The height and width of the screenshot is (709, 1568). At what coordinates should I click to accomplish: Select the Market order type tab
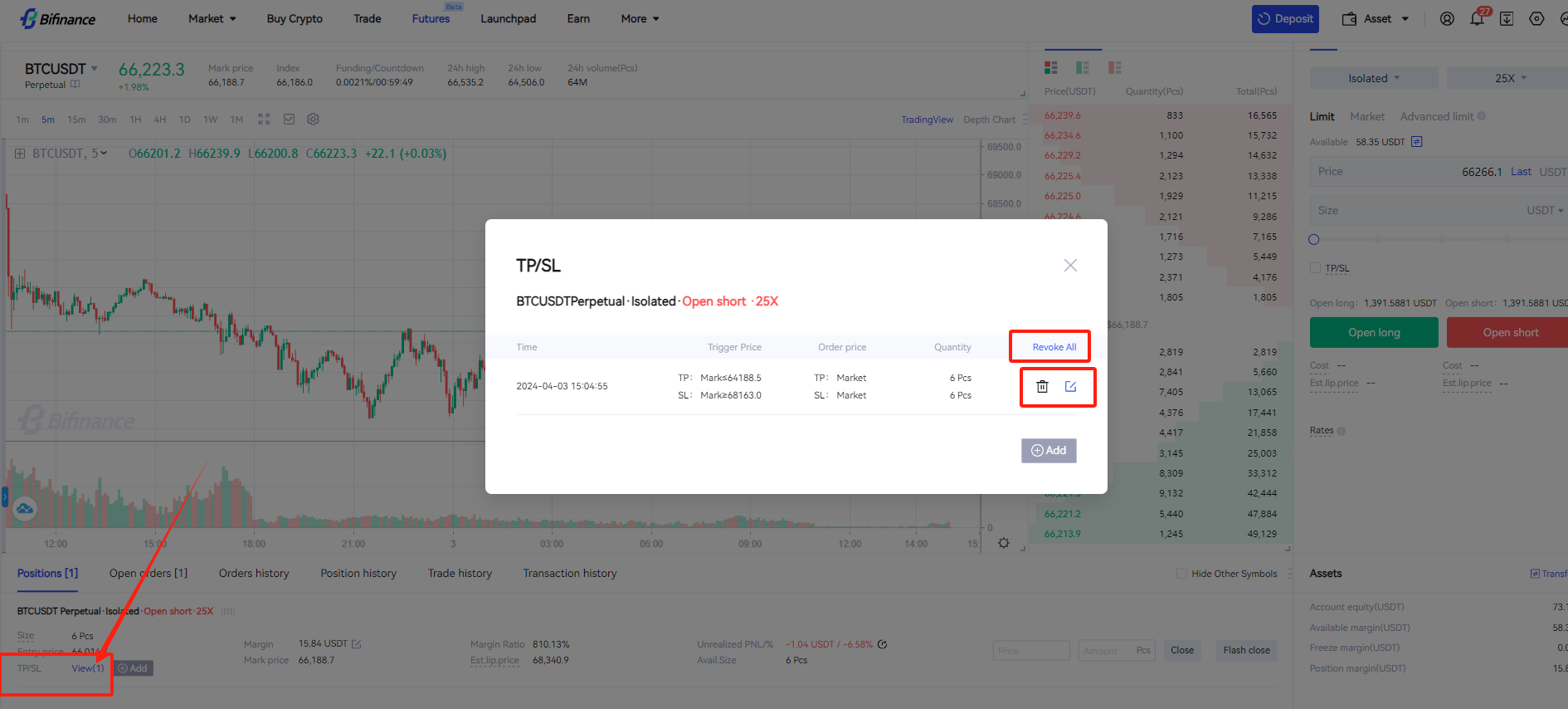(x=1366, y=117)
